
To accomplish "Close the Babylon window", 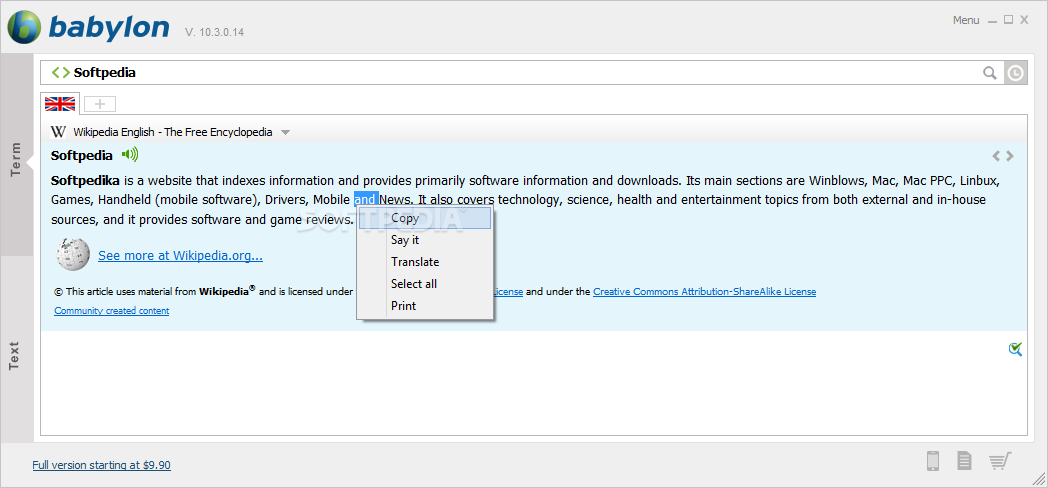I will pos(1024,20).
